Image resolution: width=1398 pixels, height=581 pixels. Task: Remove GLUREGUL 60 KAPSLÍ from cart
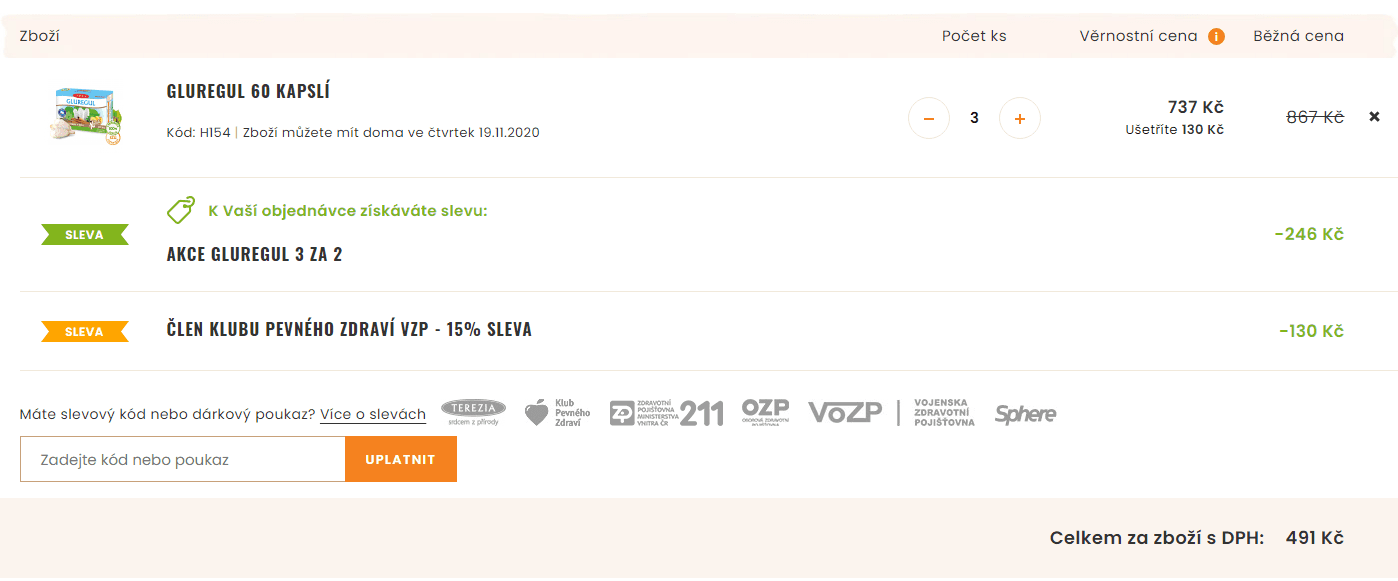click(x=1374, y=116)
